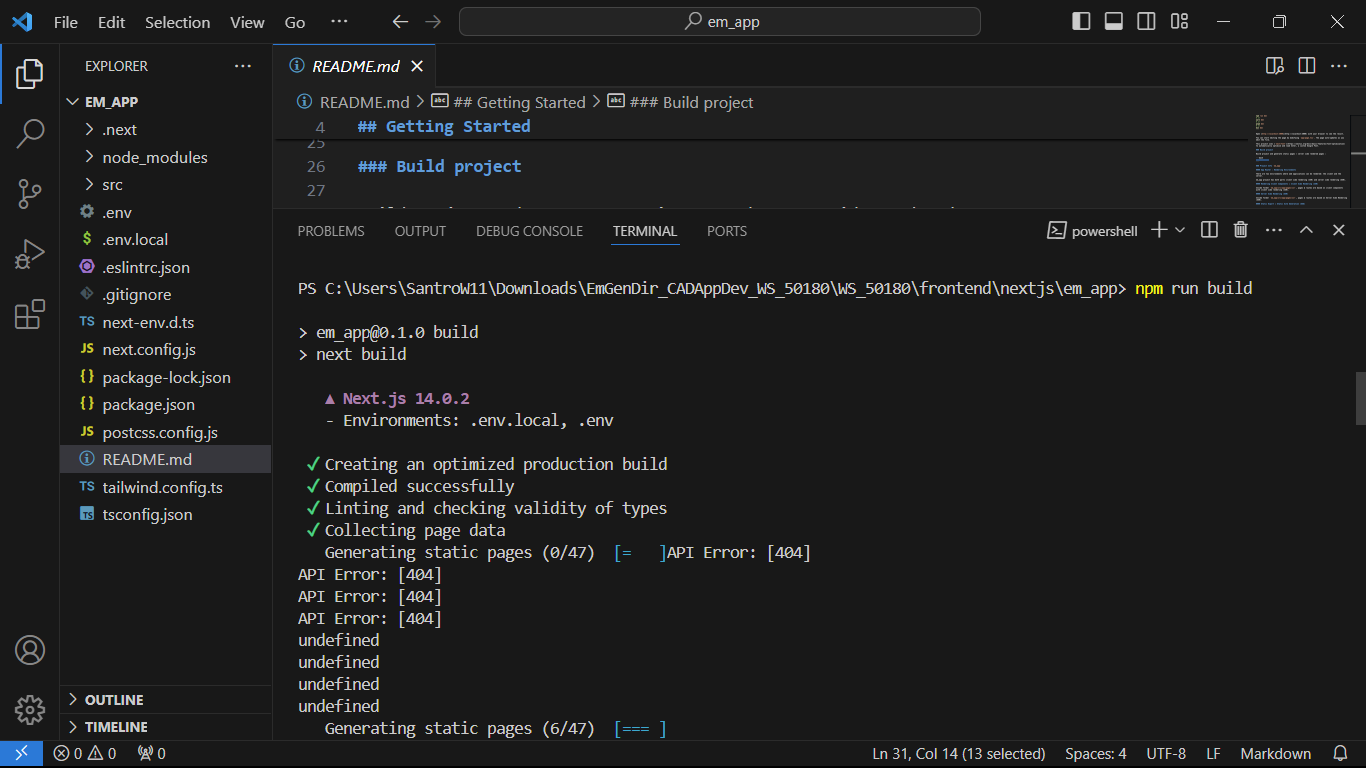Go forward using the navigation arrow
Viewport: 1366px width, 768px height.
433,22
